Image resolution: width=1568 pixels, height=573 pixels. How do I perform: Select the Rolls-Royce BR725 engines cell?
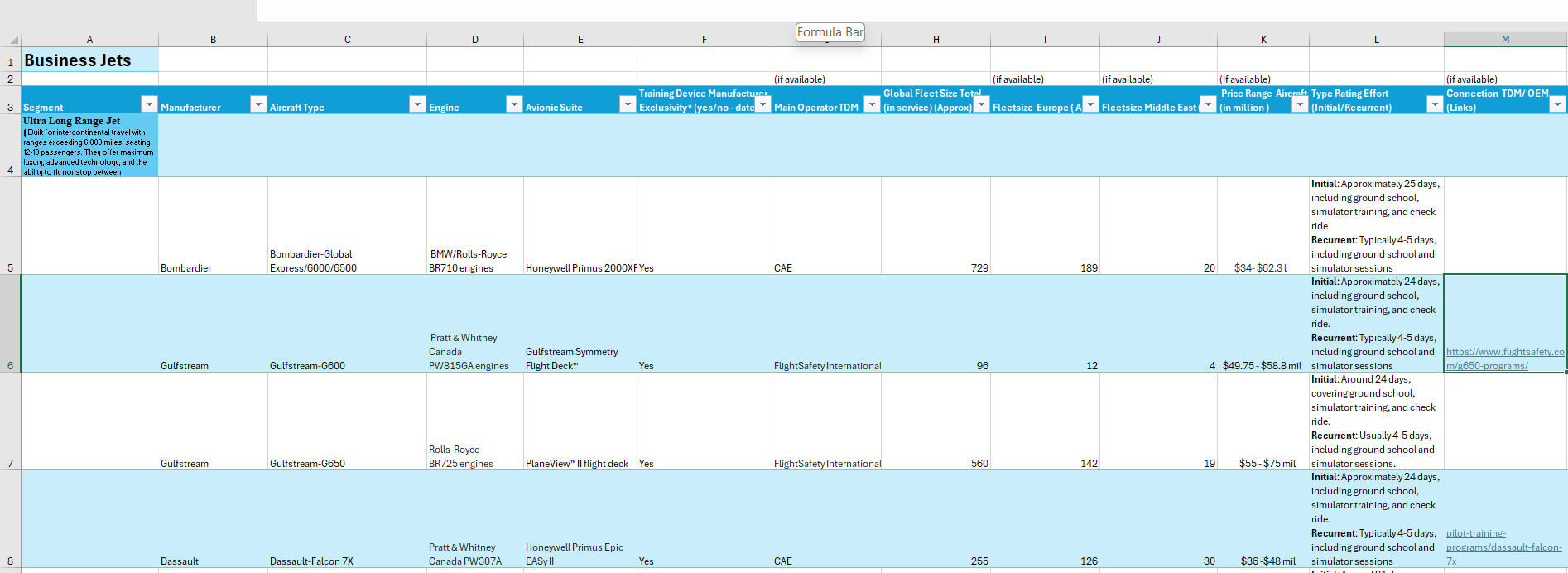[475, 421]
